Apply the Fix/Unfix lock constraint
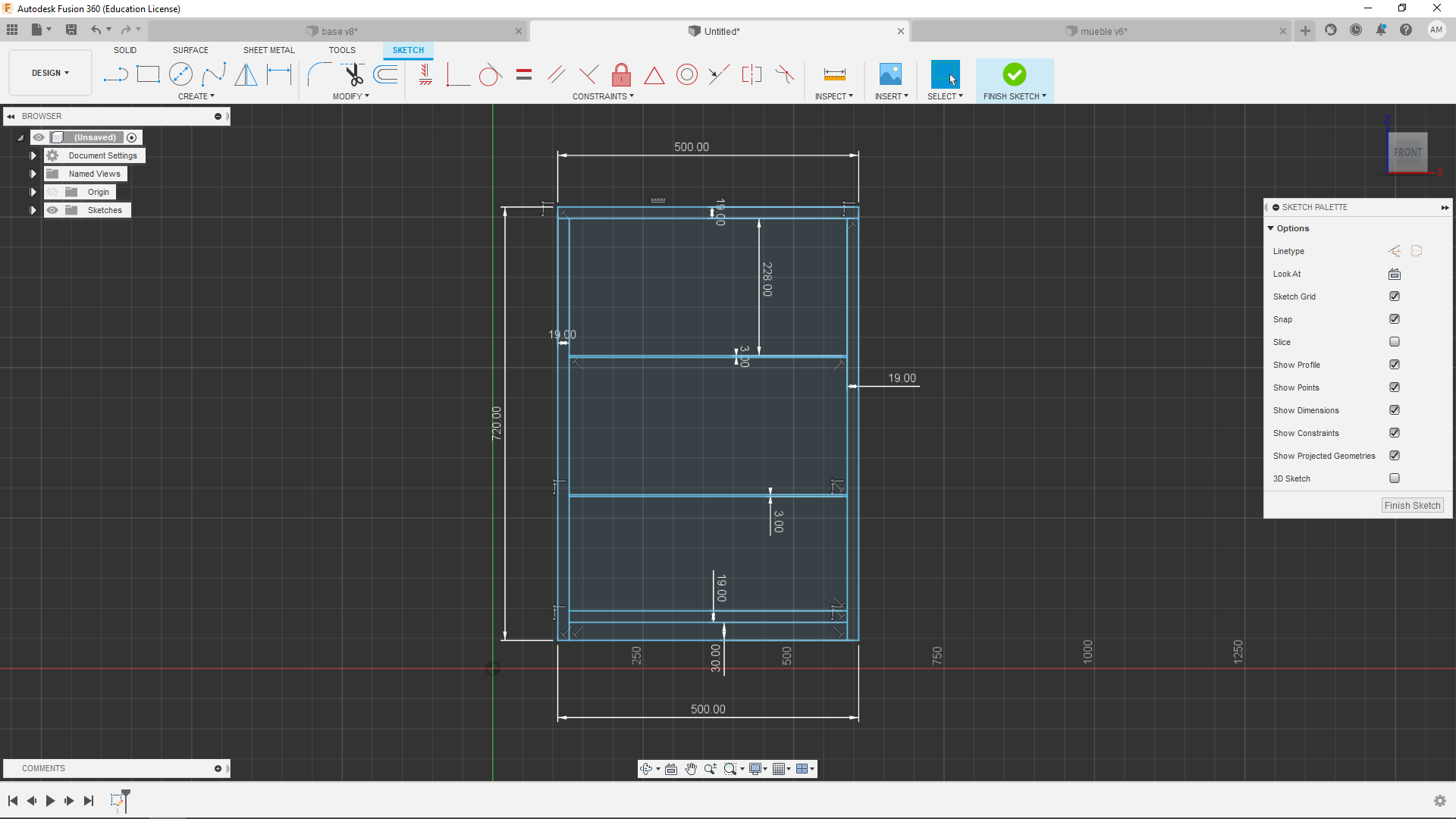 coord(621,74)
